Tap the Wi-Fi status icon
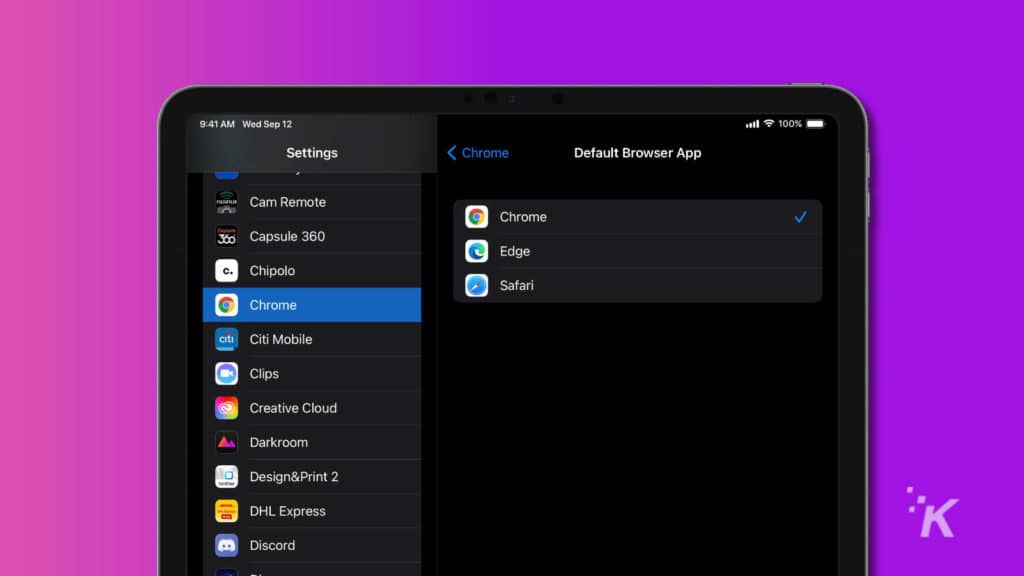1024x576 pixels. pos(771,123)
